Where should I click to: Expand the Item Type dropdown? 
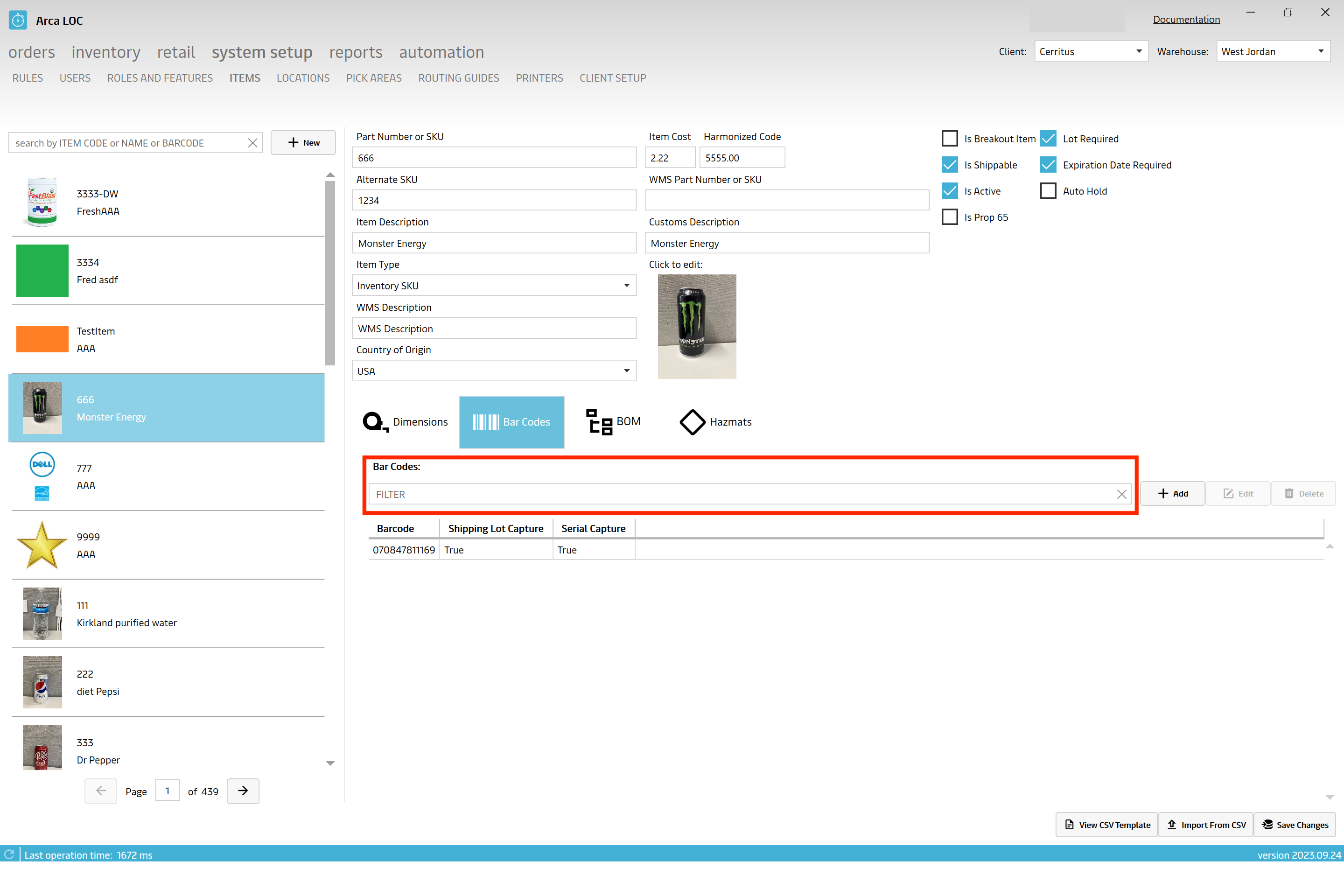pyautogui.click(x=627, y=285)
